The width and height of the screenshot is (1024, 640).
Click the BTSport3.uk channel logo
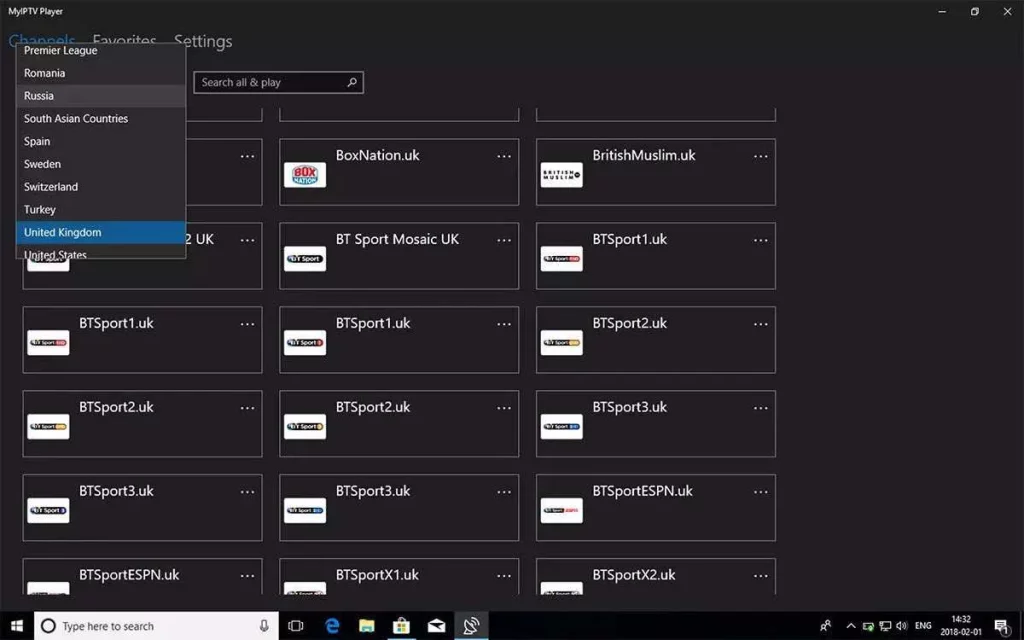click(562, 424)
